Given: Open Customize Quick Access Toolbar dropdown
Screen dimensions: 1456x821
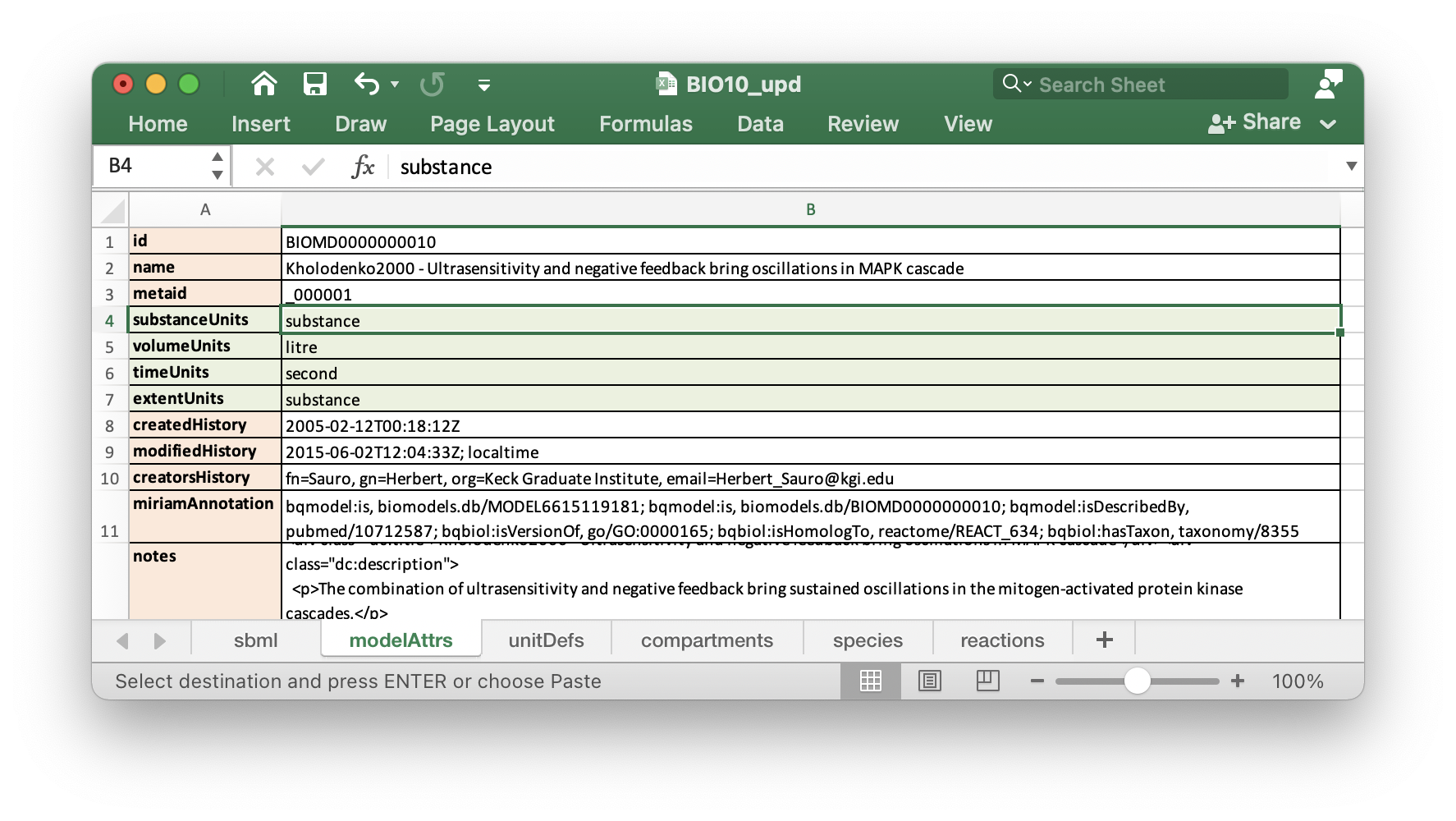Looking at the screenshot, I should click(x=484, y=85).
